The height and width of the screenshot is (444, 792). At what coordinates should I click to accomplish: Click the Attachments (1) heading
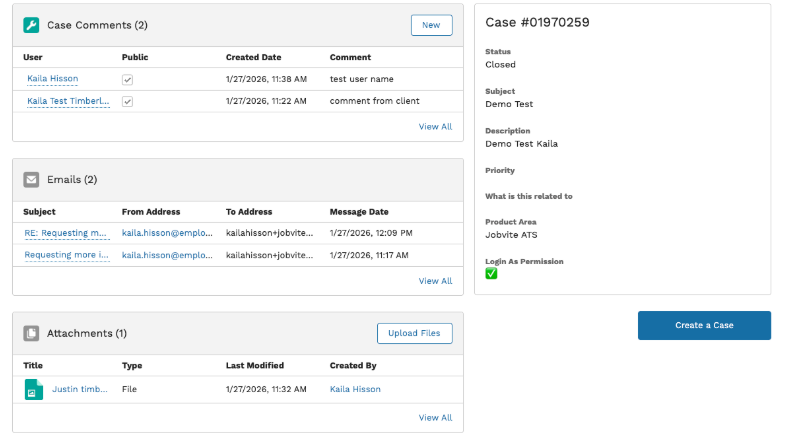point(87,333)
